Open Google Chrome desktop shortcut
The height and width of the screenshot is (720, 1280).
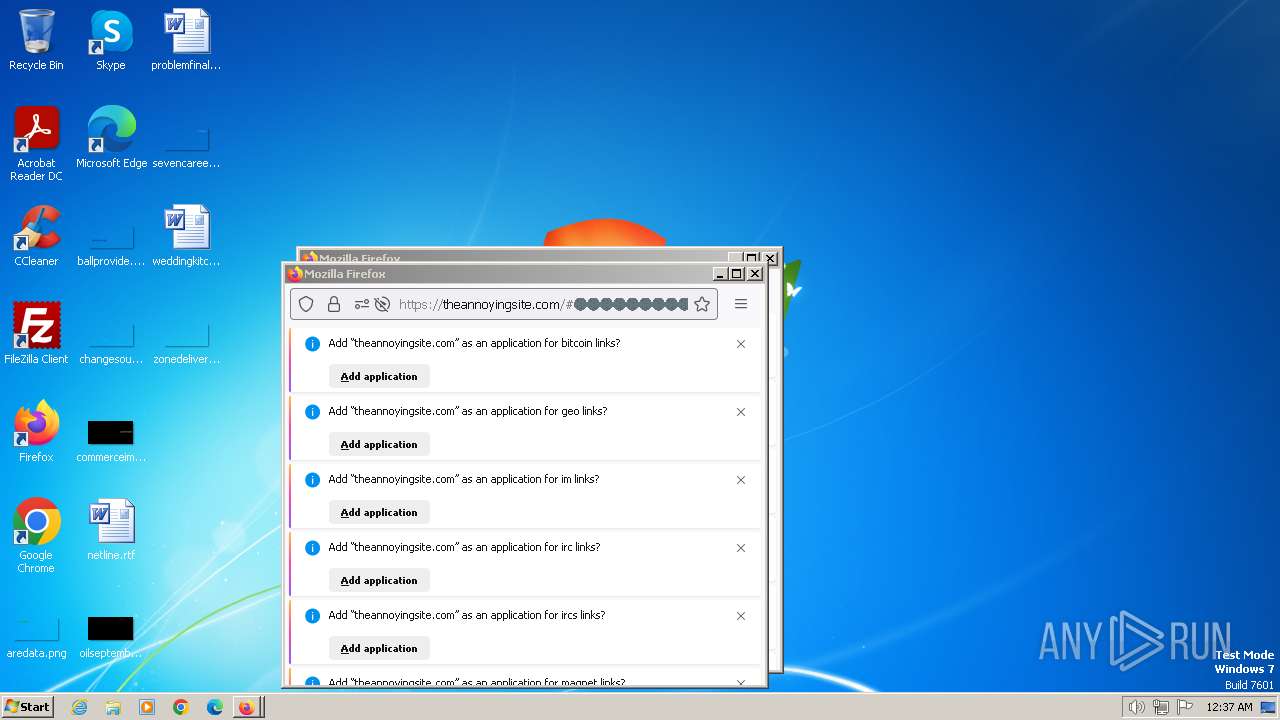36,536
